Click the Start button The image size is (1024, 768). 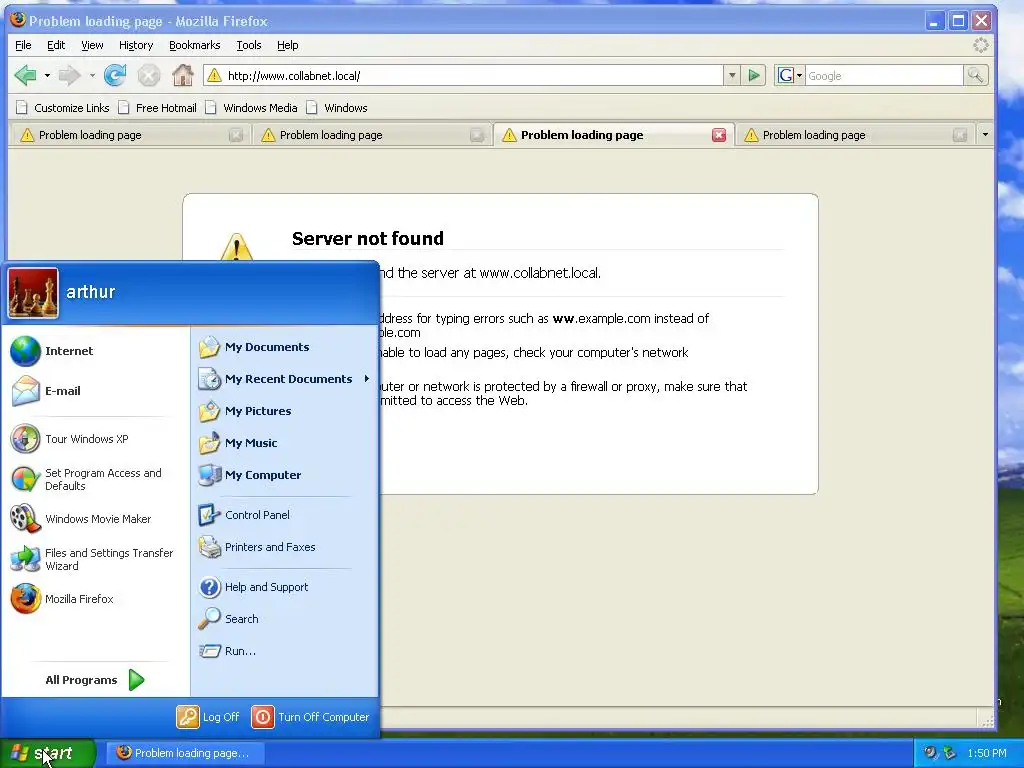[47, 753]
